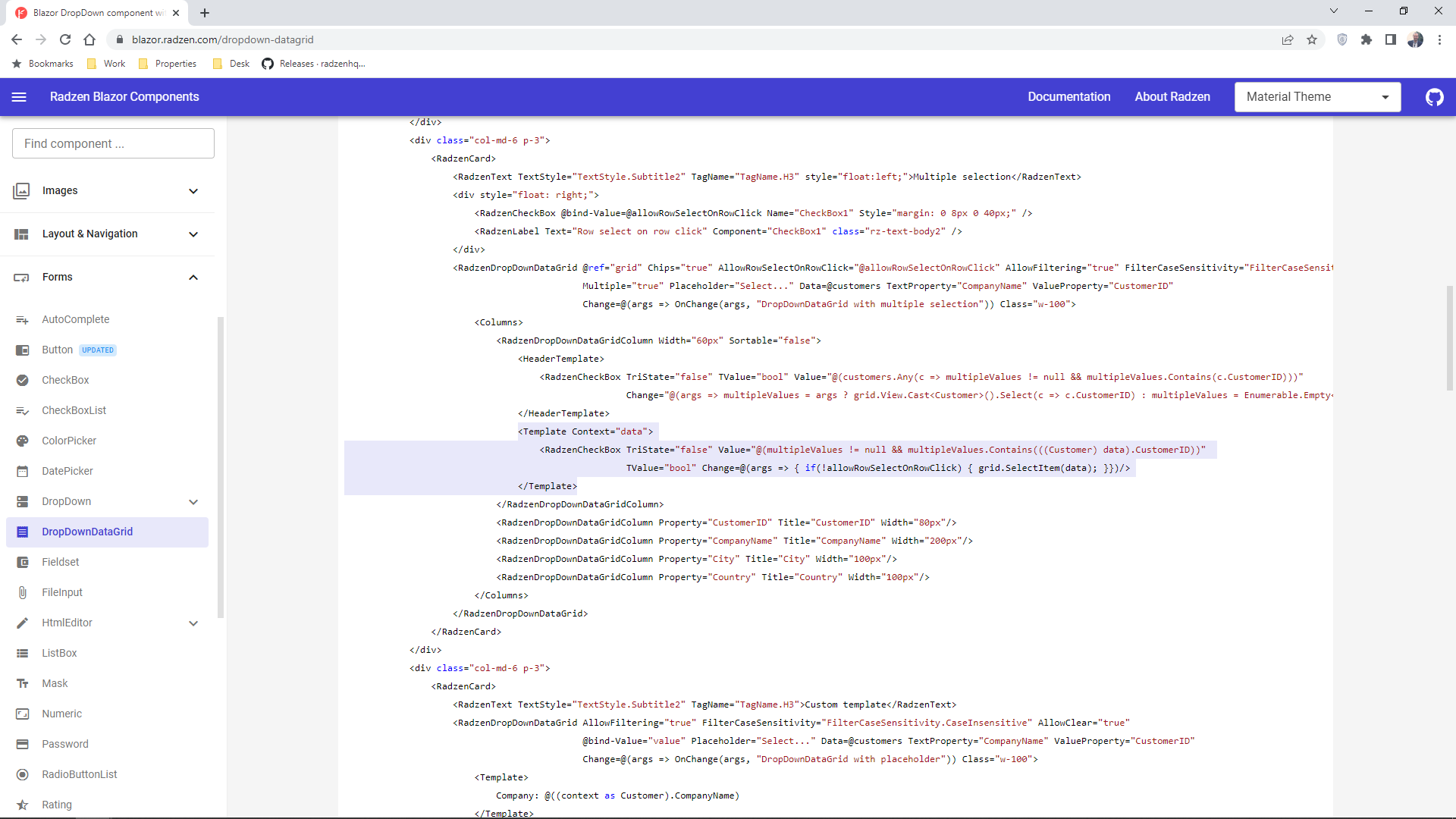This screenshot has width=1456, height=819.
Task: Click the Find component search field
Action: coord(112,143)
